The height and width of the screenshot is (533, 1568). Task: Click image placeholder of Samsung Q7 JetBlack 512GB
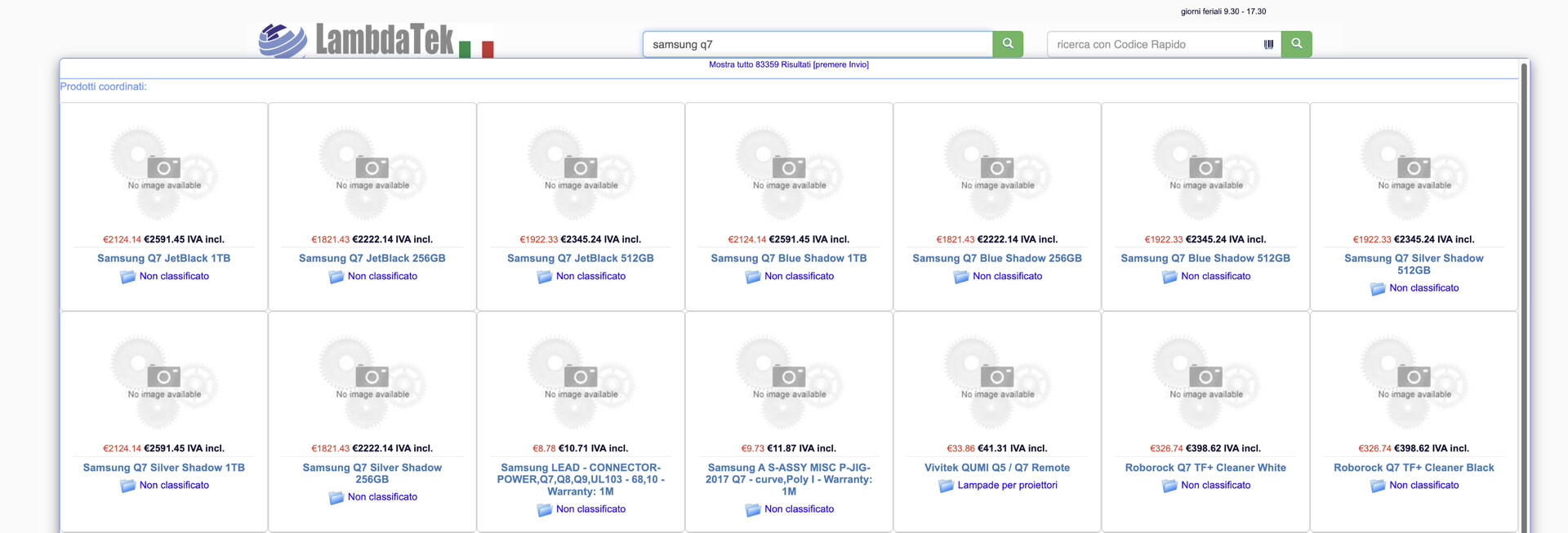coord(581,173)
